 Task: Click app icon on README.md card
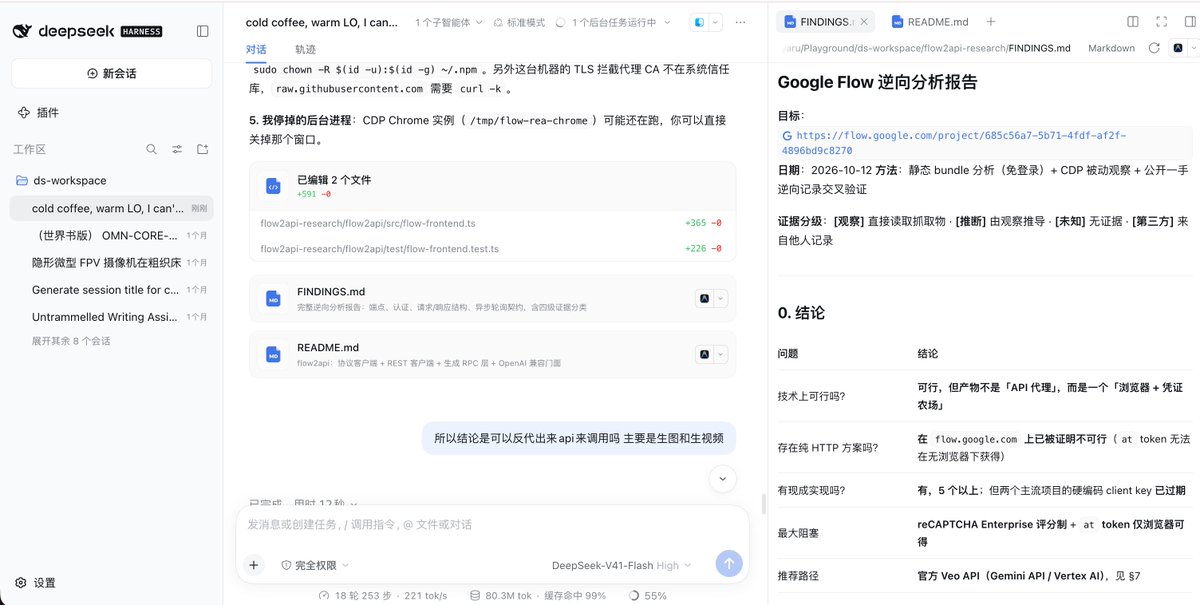point(704,354)
